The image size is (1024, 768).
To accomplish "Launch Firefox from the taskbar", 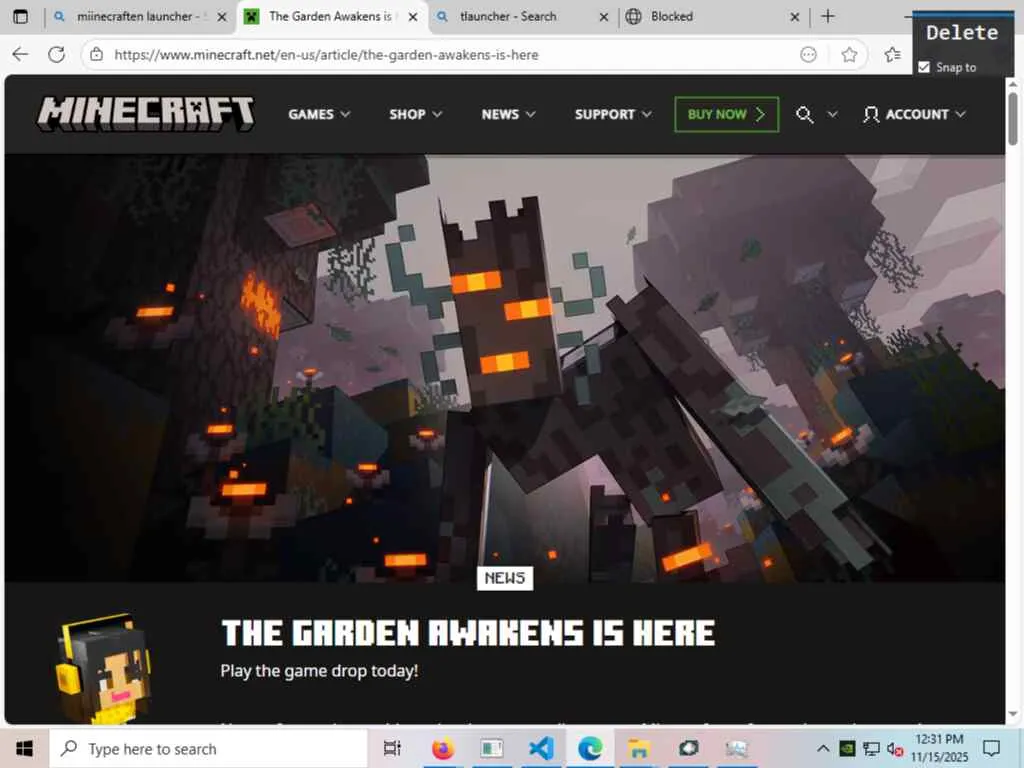I will pos(443,748).
